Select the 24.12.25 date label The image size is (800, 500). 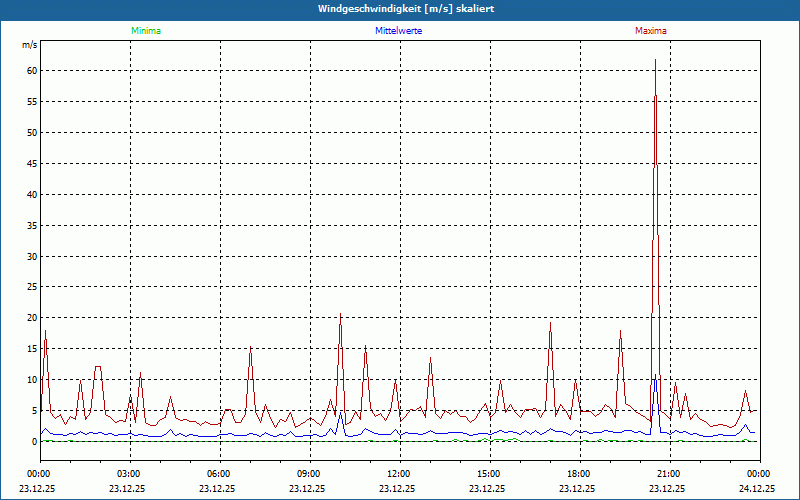point(757,489)
